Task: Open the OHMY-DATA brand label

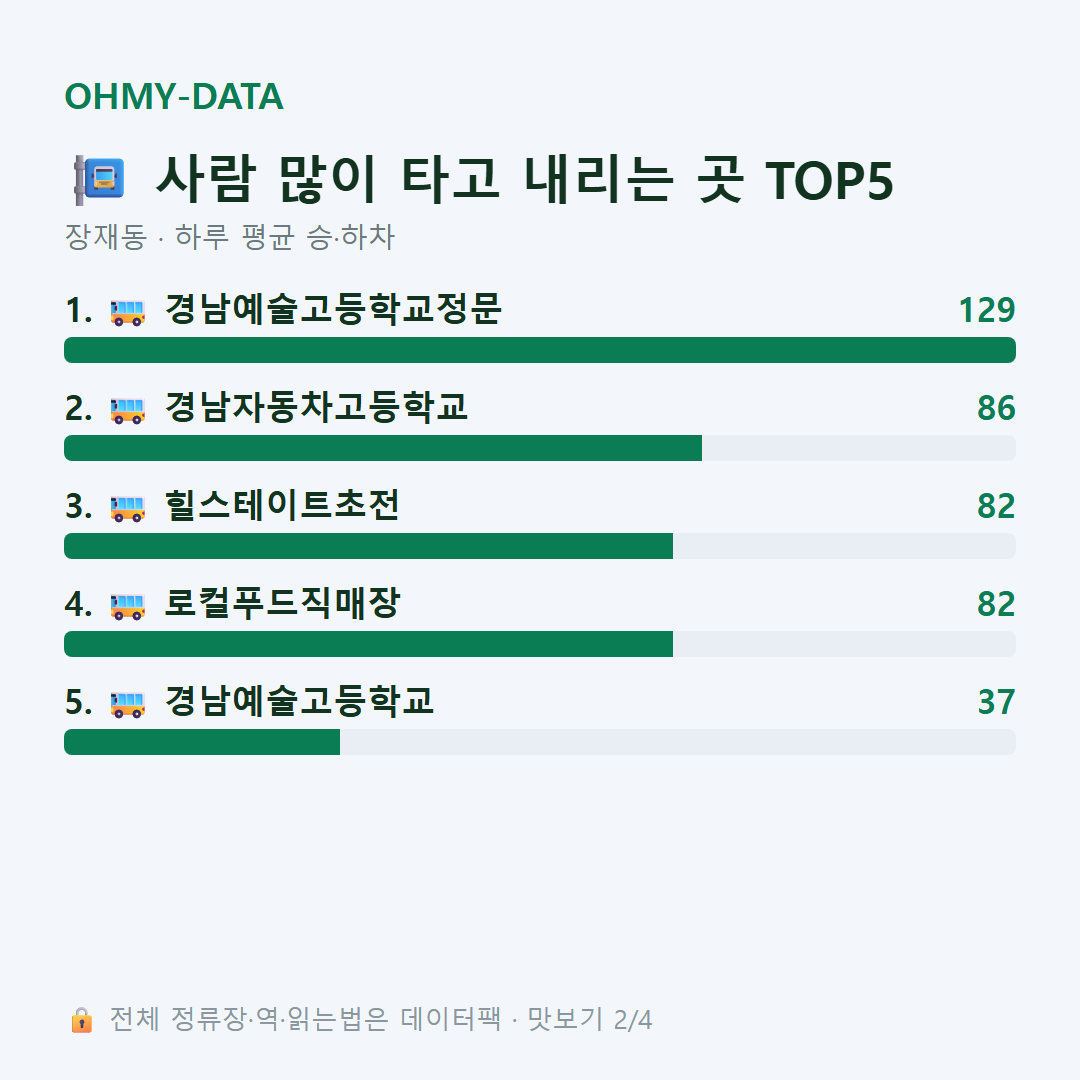Action: pos(174,96)
